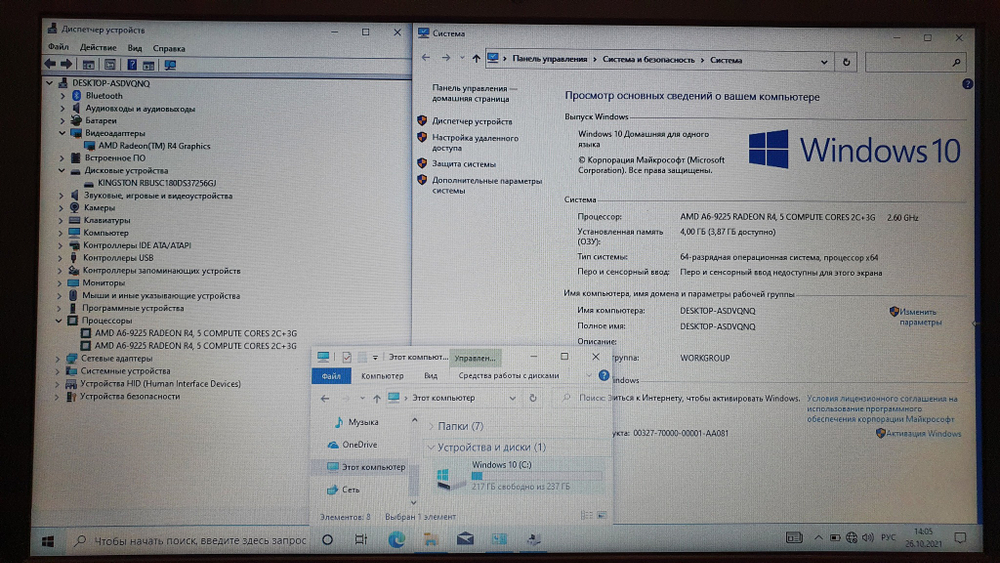Open Защита системы link

(464, 164)
